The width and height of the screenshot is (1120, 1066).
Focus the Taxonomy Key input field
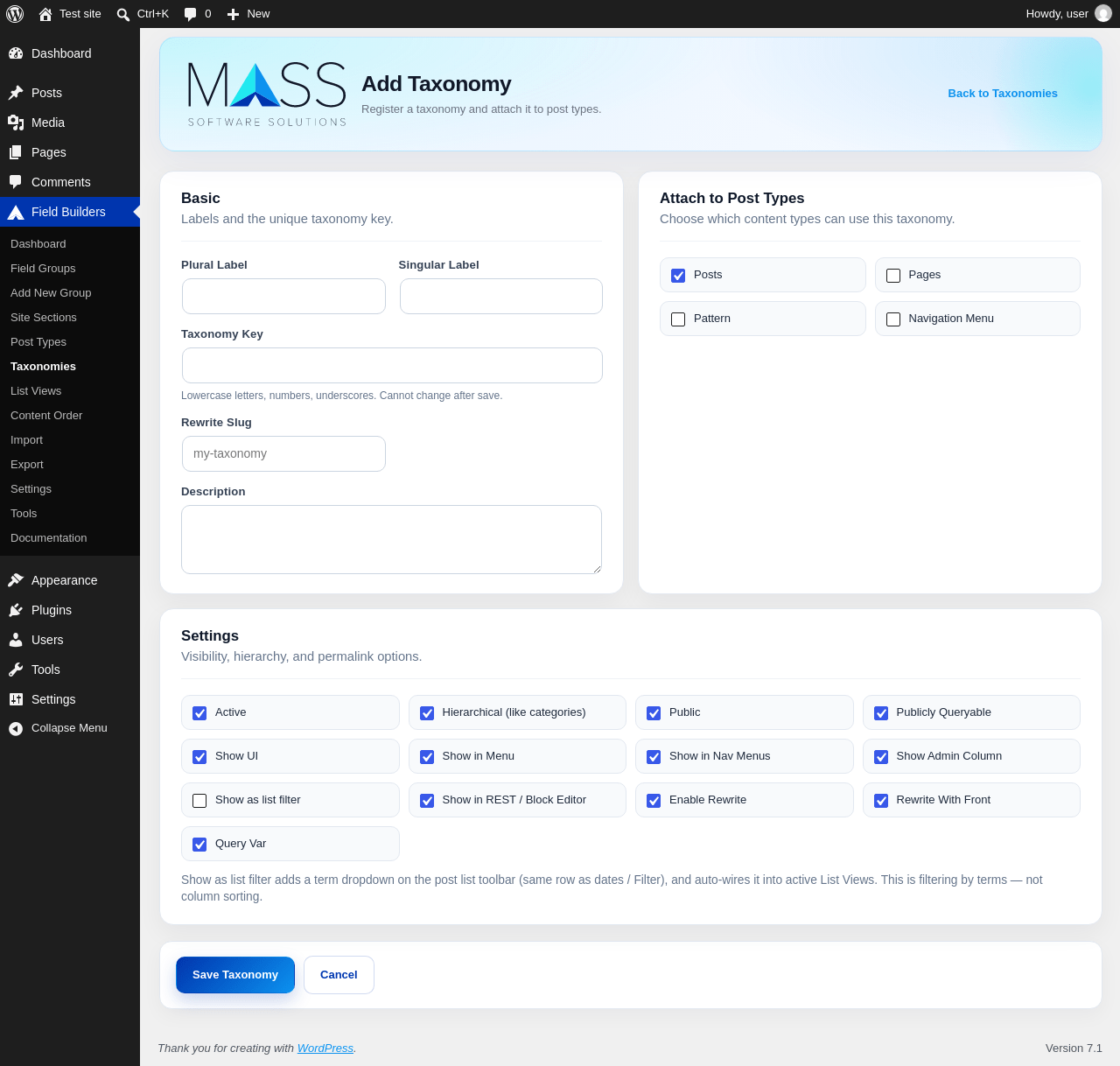(x=392, y=365)
